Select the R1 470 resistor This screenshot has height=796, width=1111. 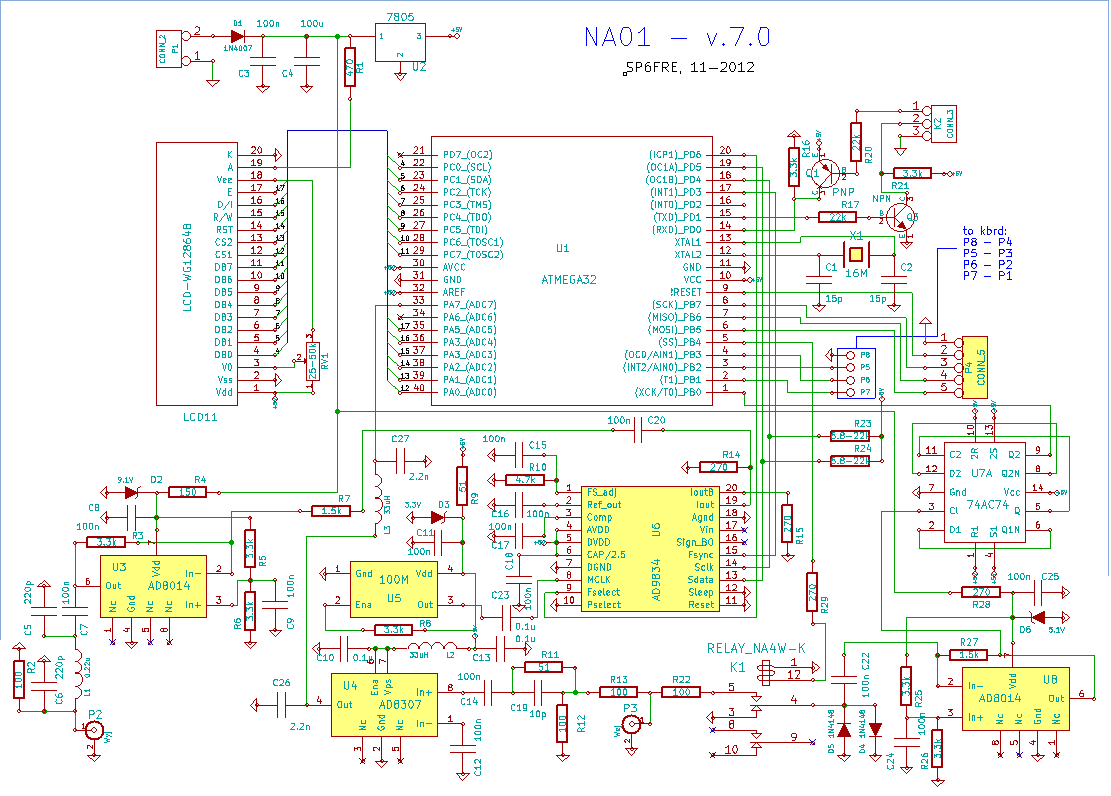(x=350, y=67)
